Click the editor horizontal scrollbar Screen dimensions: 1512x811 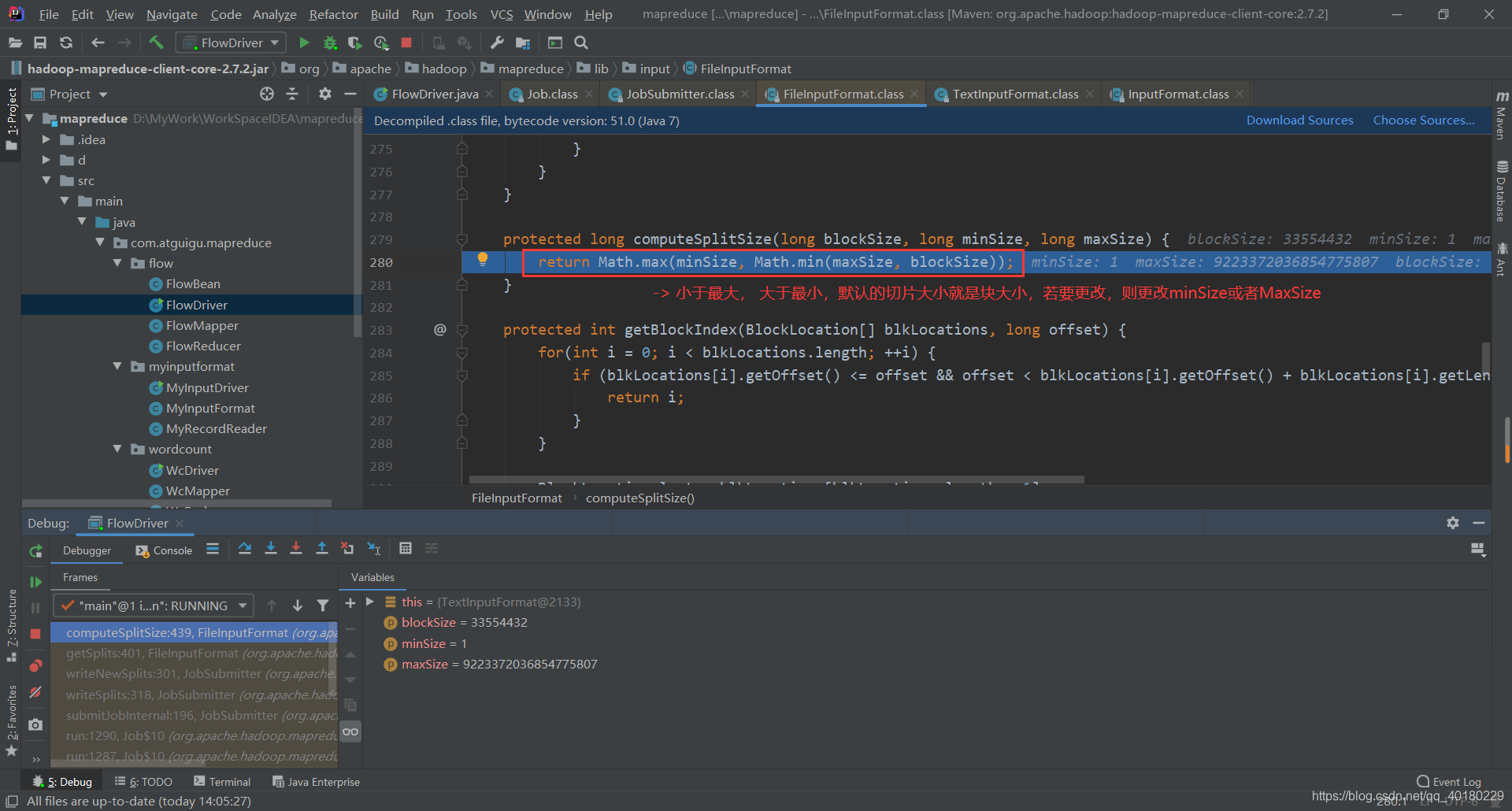click(x=776, y=480)
